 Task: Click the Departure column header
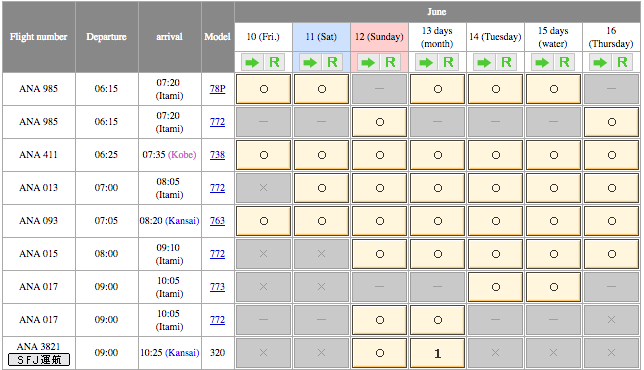pos(106,37)
